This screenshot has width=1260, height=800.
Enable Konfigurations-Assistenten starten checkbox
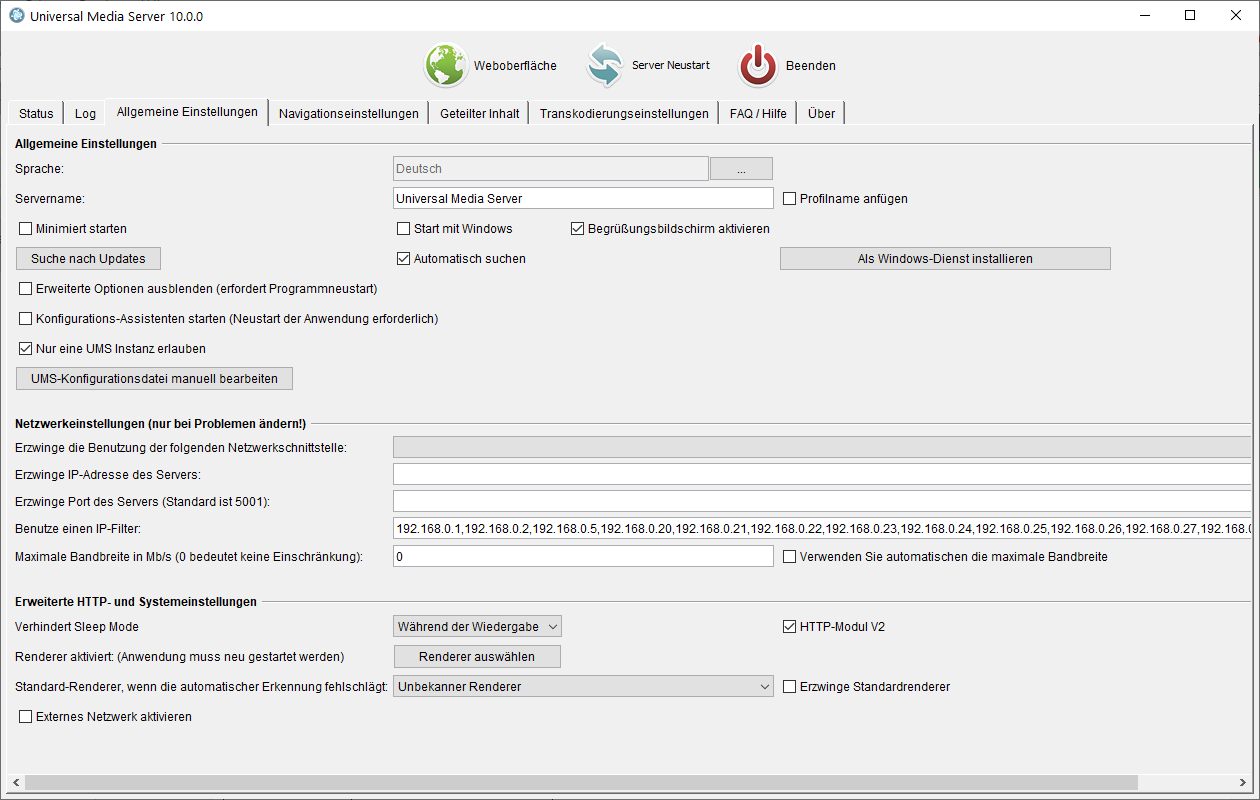pyautogui.click(x=26, y=319)
